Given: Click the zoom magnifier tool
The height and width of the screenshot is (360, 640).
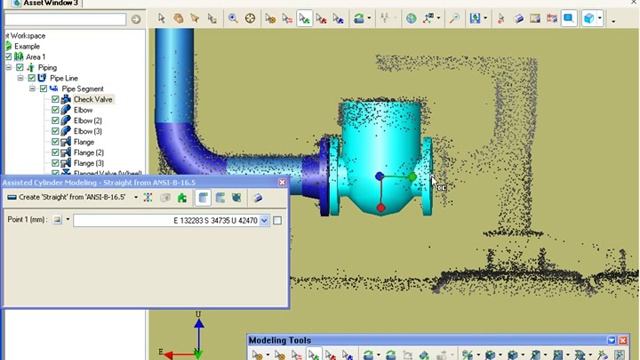Looking at the screenshot, I should [233, 18].
